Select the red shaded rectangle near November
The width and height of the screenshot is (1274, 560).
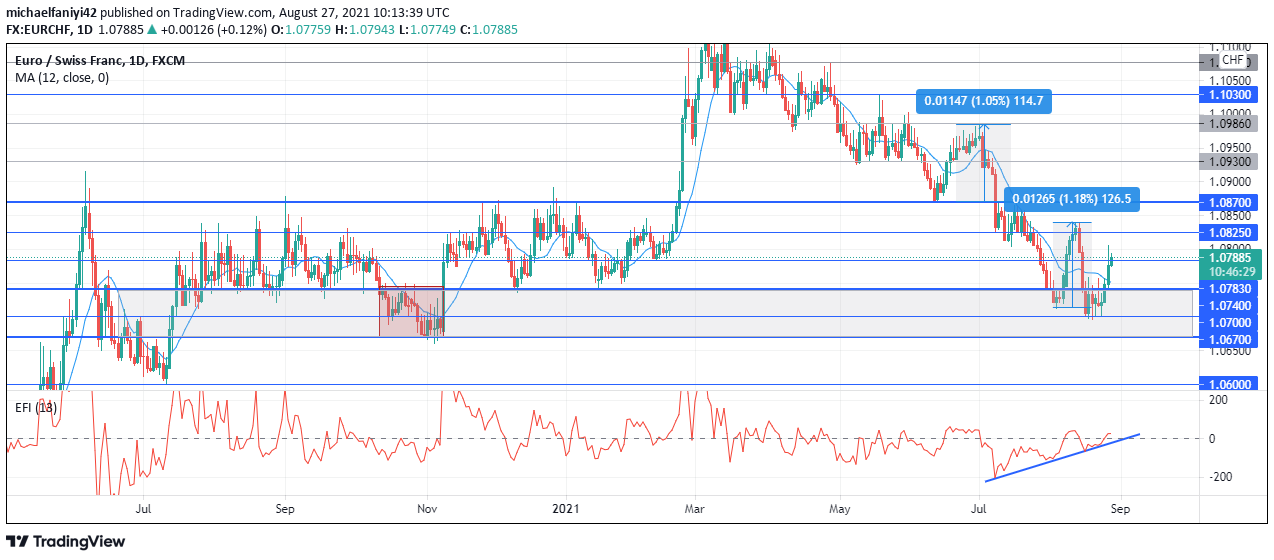[411, 311]
